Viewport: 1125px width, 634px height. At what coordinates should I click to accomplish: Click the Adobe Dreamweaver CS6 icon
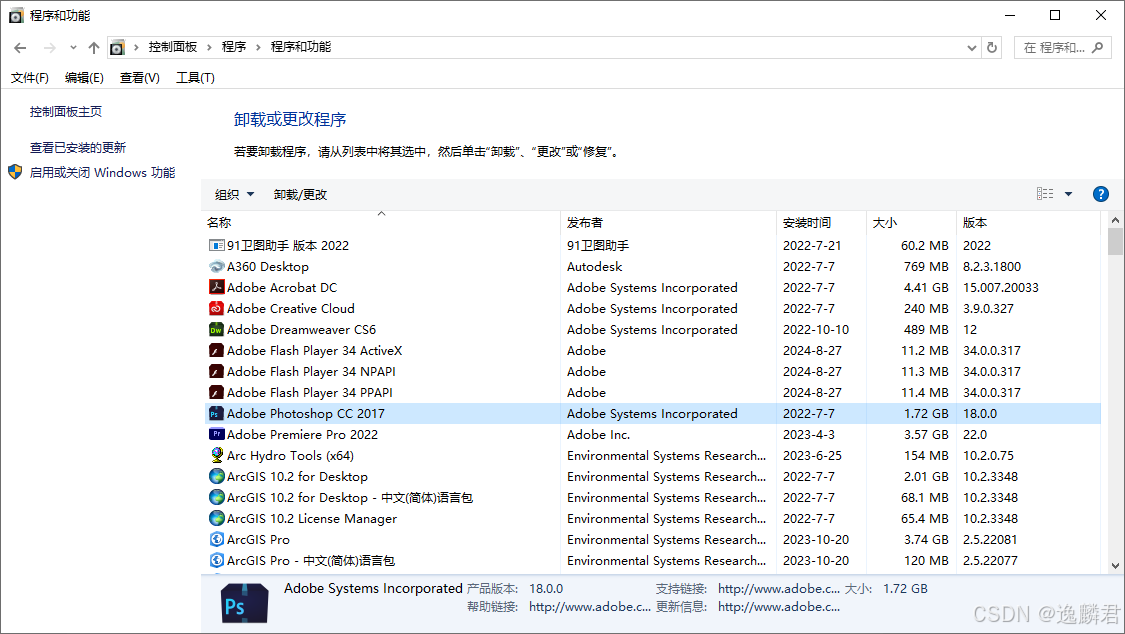point(216,329)
